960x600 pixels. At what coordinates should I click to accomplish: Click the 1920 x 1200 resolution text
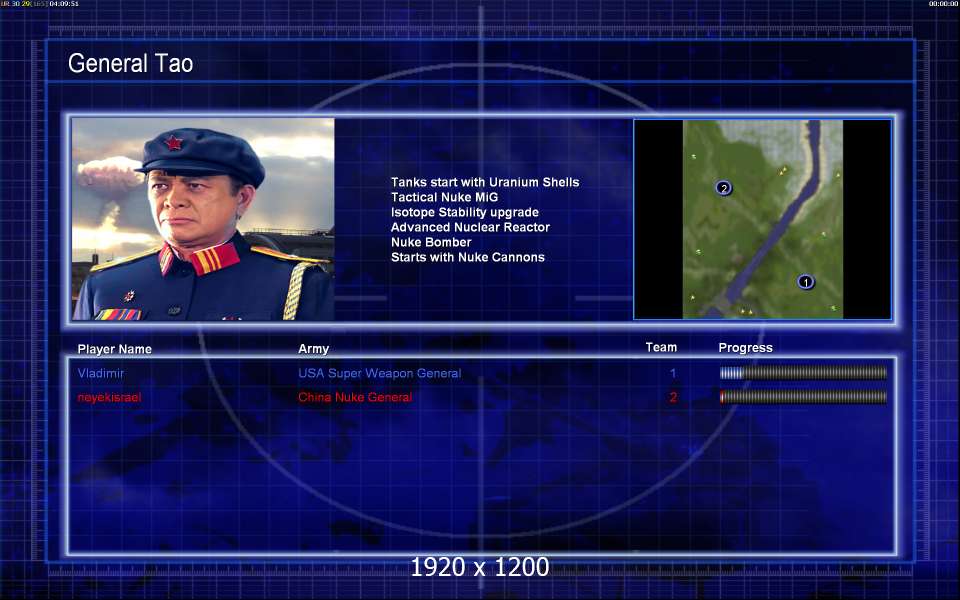pyautogui.click(x=480, y=567)
